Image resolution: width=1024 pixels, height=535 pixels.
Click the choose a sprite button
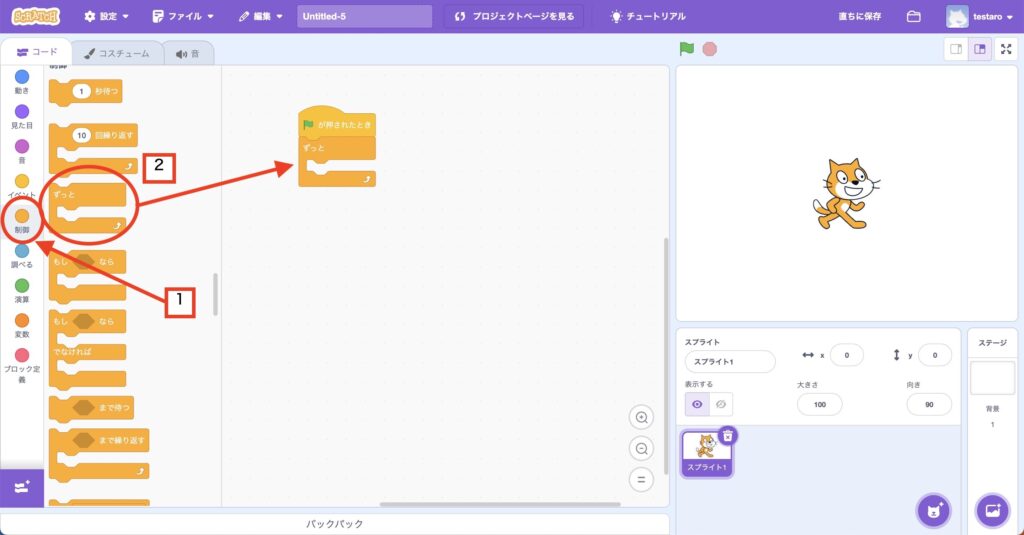coord(934,510)
